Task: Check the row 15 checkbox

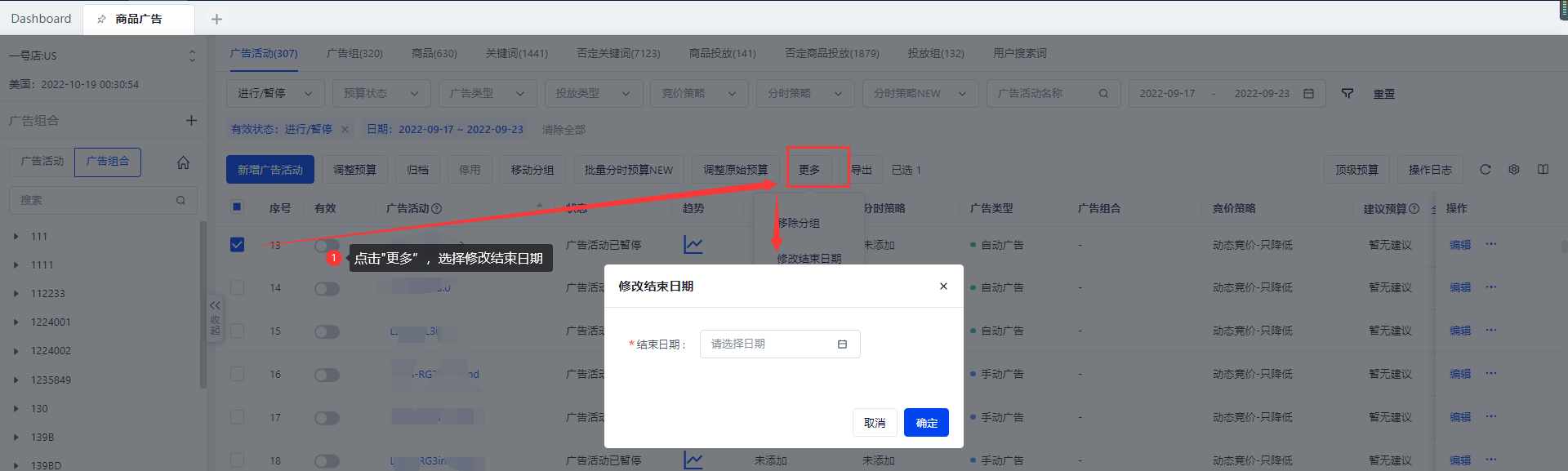Action: click(237, 331)
